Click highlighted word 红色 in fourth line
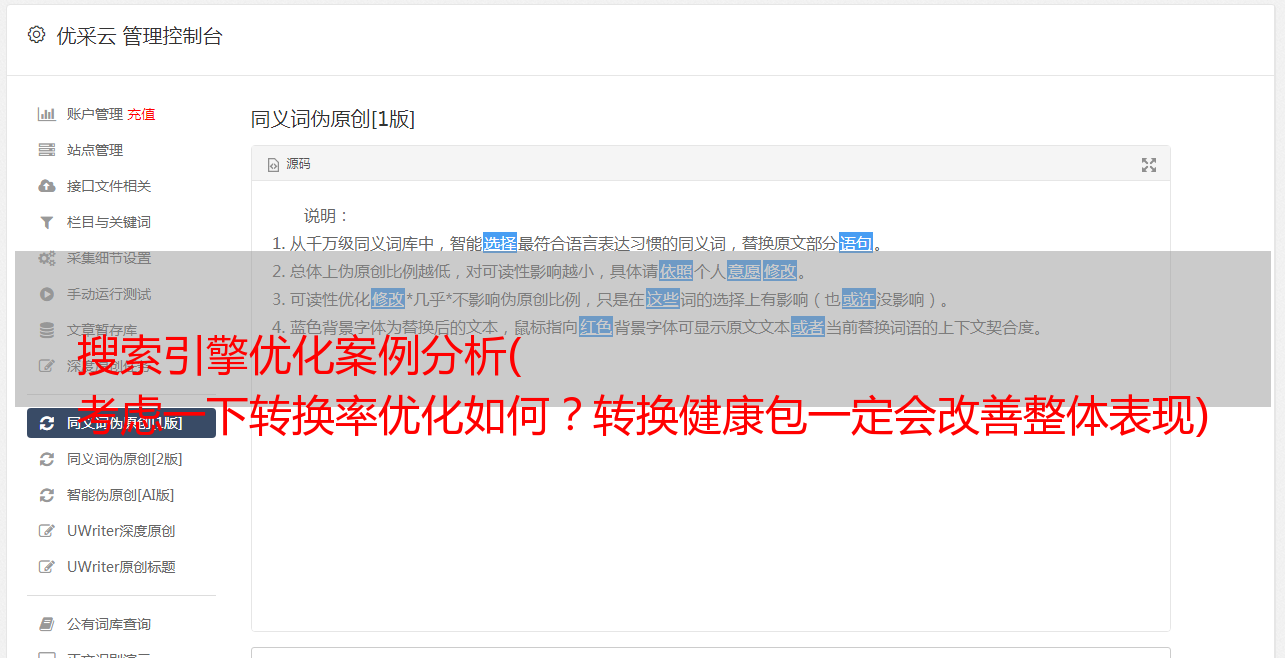Viewport: 1285px width, 658px height. (x=596, y=327)
